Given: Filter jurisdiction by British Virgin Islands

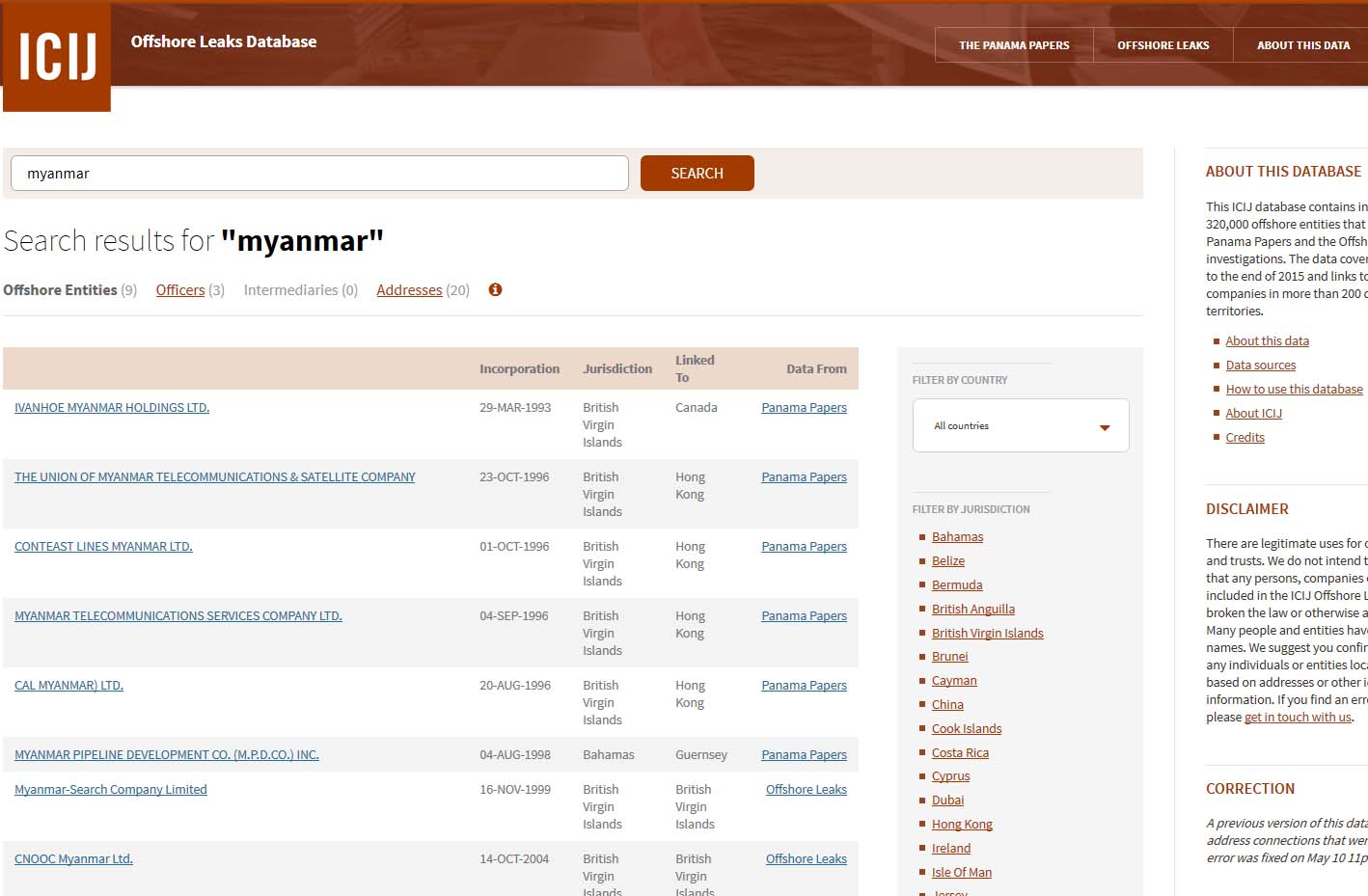Looking at the screenshot, I should pyautogui.click(x=988, y=634).
